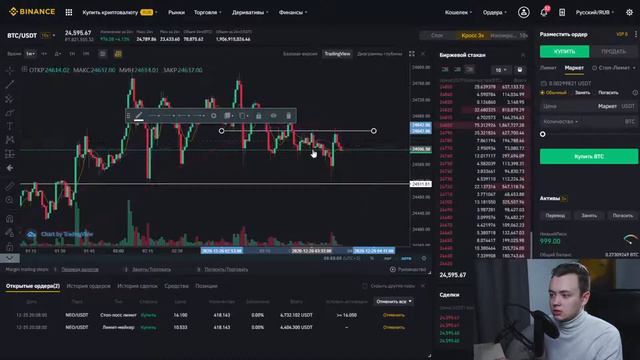The height and width of the screenshot is (360, 640).
Task: Toggle log scale on chart
Action: (x=387, y=258)
